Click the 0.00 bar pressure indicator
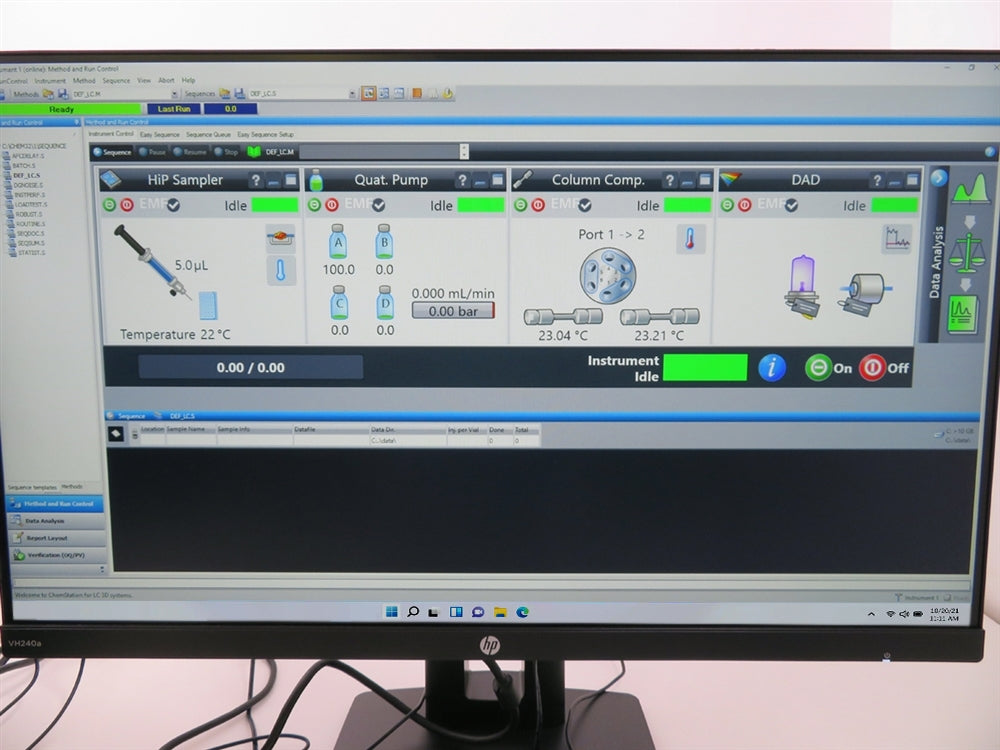 click(x=453, y=311)
